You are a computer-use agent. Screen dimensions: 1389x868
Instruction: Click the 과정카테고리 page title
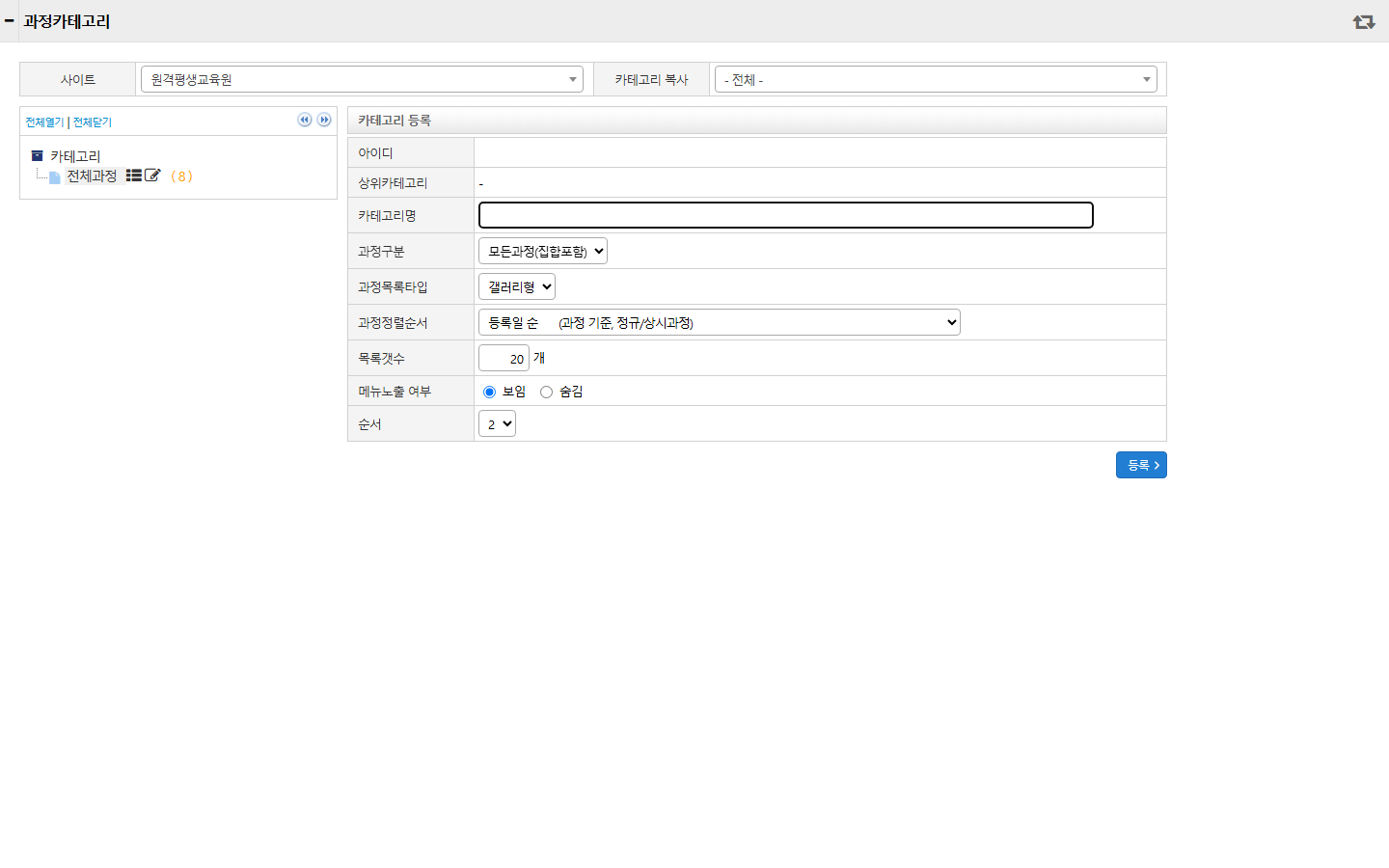(x=67, y=21)
